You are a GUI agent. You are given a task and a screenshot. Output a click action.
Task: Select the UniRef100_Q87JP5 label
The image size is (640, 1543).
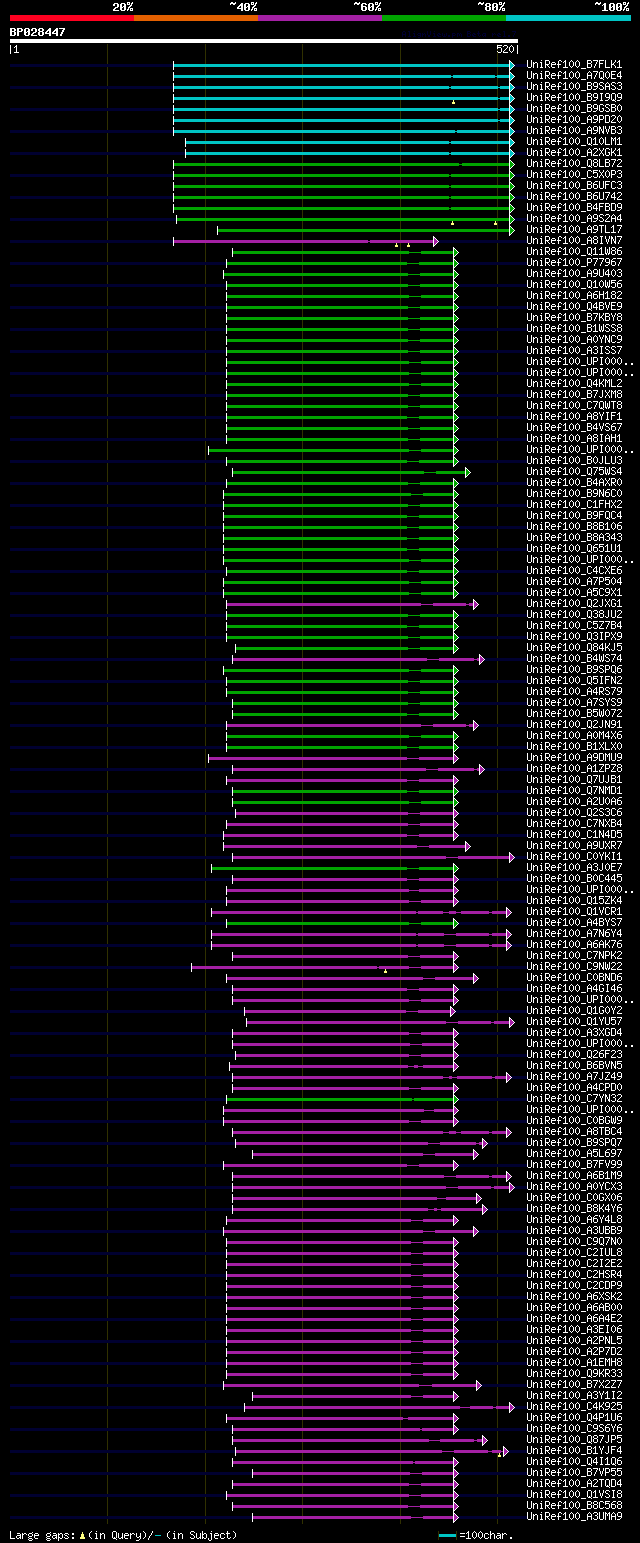[574, 1439]
